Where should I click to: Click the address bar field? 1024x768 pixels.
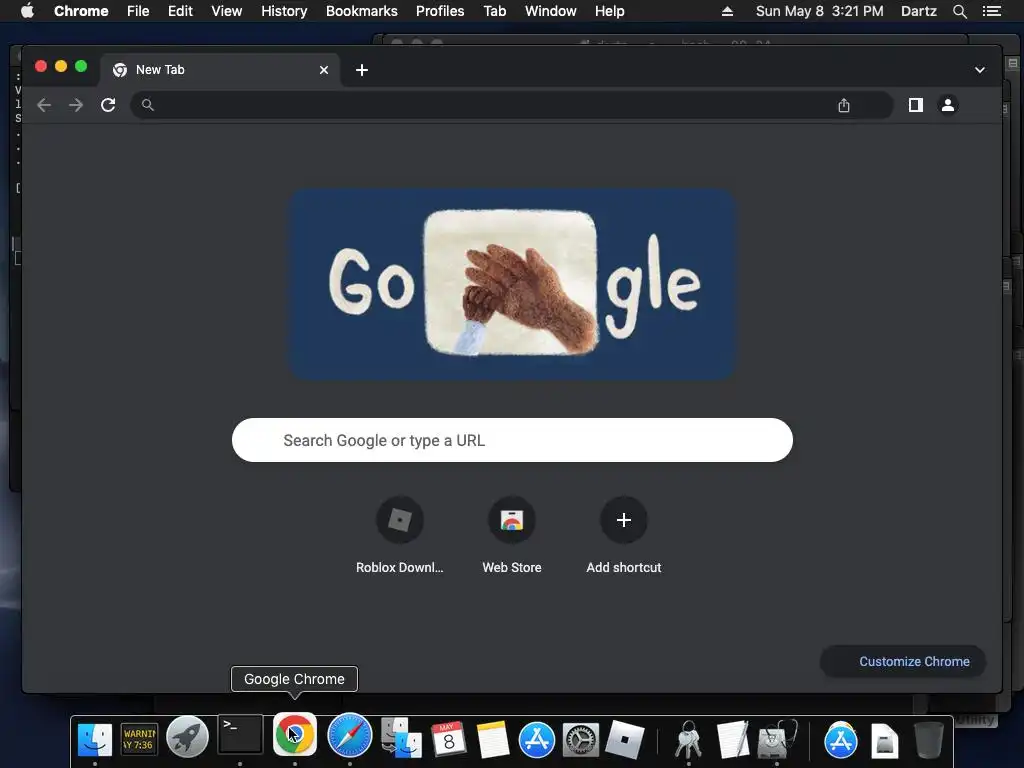point(512,104)
